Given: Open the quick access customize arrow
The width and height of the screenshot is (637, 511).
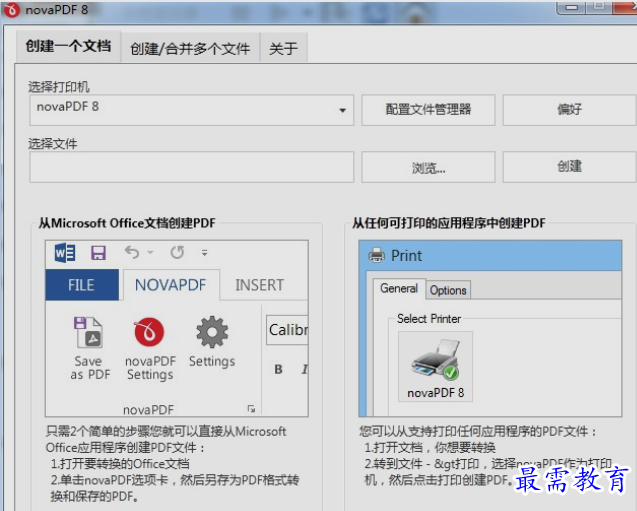Looking at the screenshot, I should point(204,253).
